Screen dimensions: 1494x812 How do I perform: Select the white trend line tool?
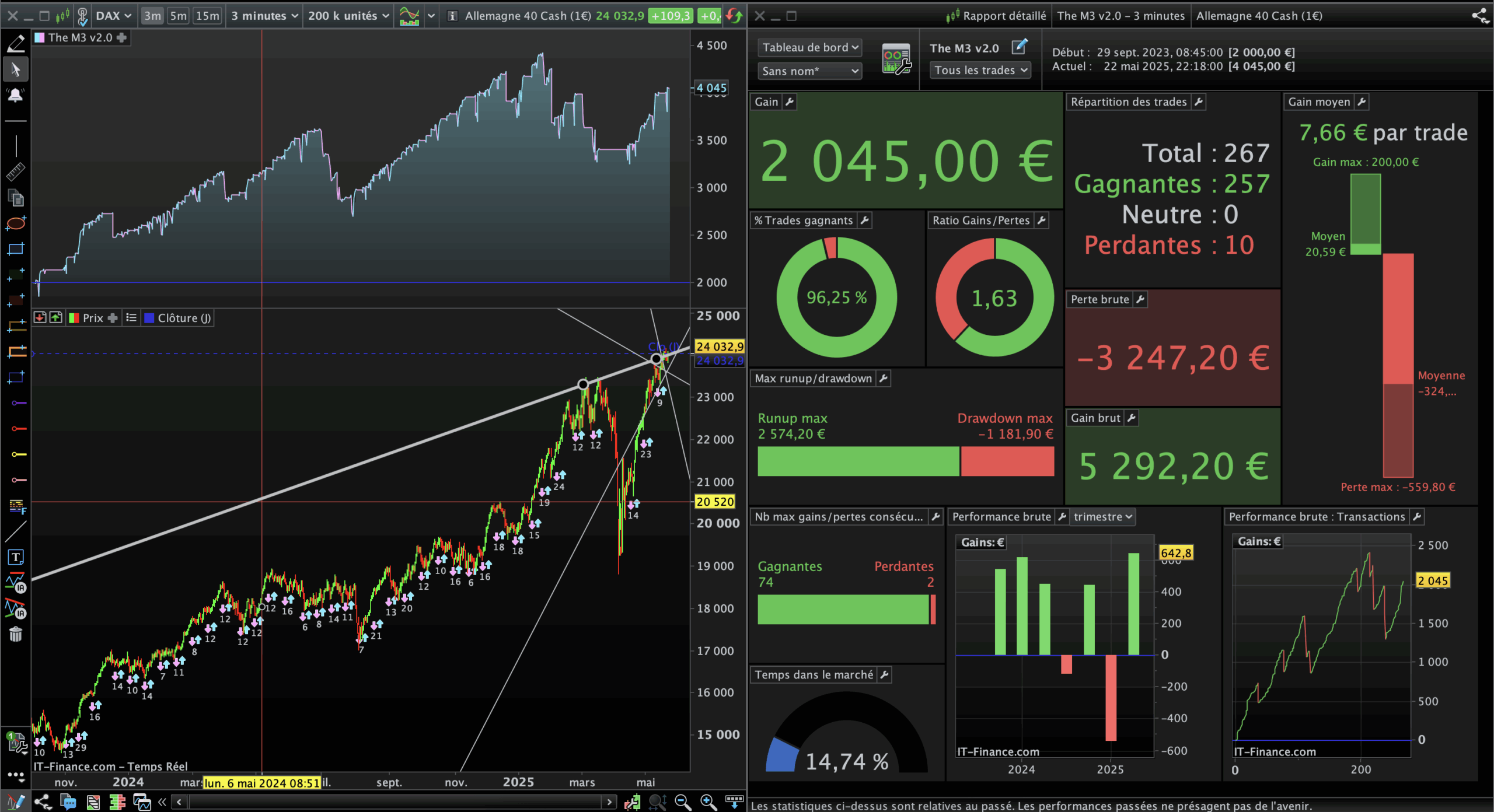(16, 531)
